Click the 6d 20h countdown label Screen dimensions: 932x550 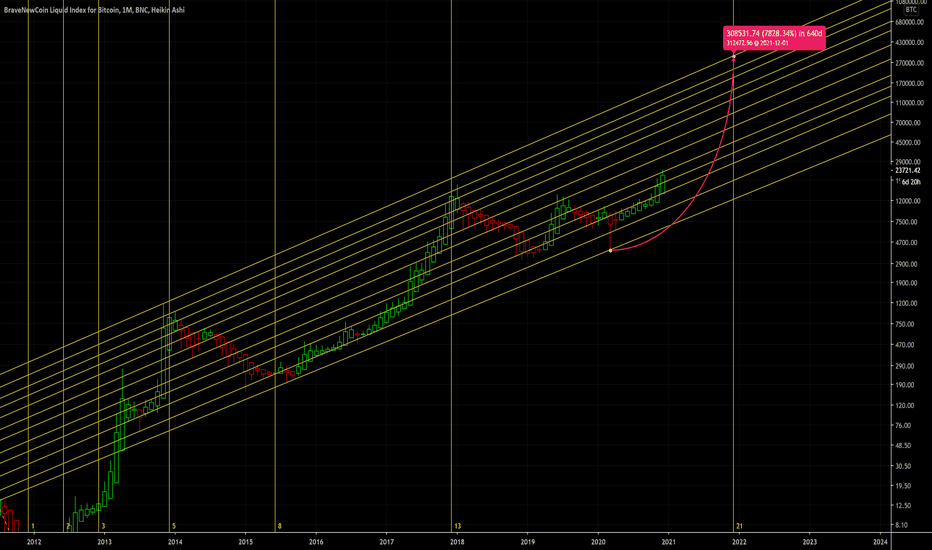911,182
